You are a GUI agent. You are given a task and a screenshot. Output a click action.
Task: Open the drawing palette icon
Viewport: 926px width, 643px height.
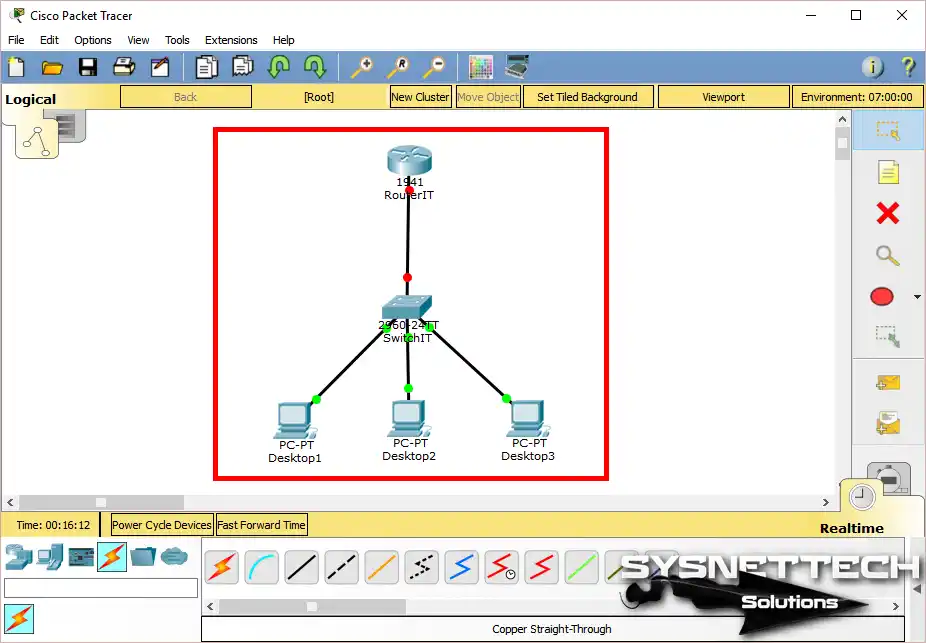pos(481,67)
